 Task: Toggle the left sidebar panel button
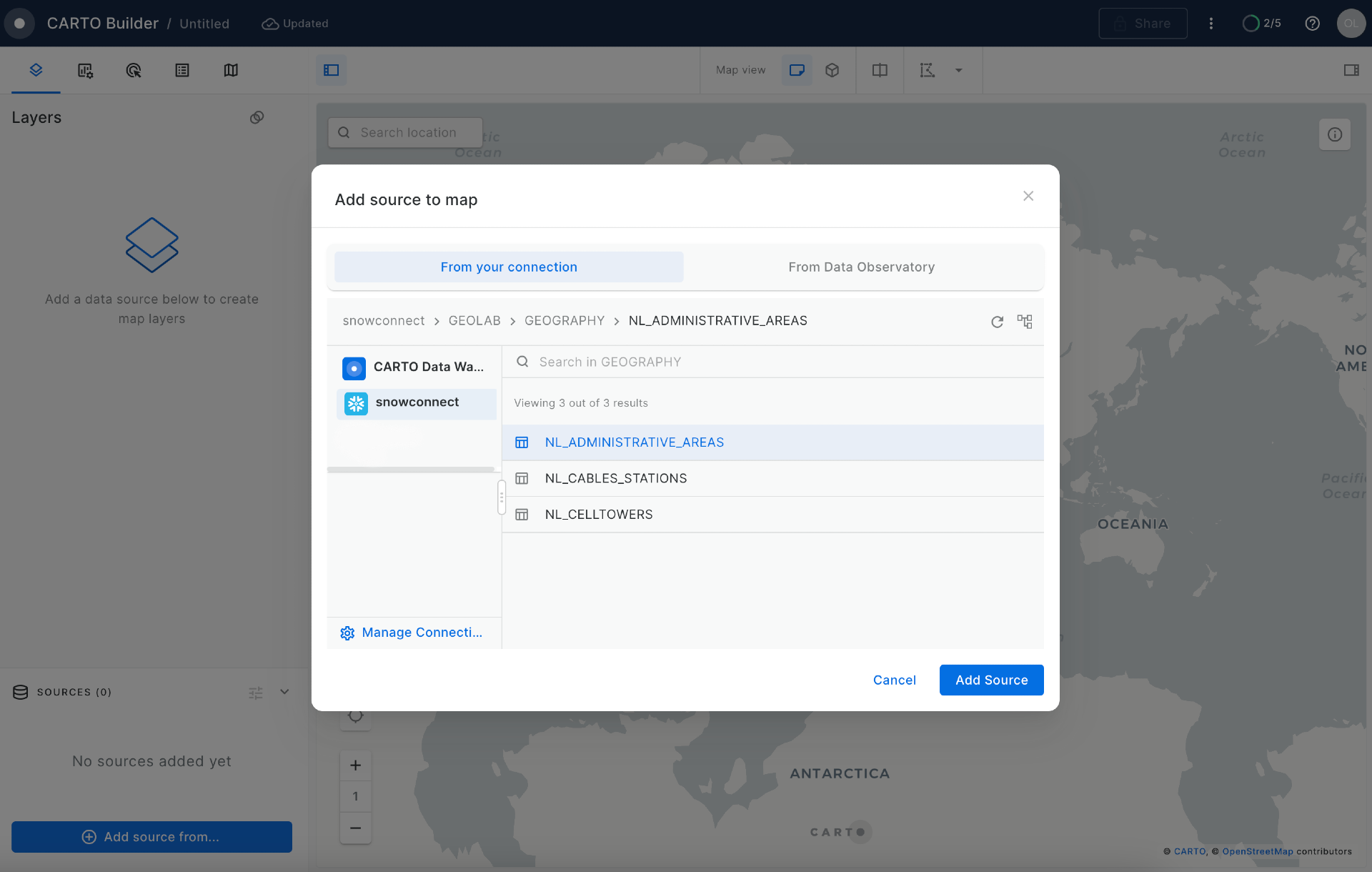tap(332, 70)
